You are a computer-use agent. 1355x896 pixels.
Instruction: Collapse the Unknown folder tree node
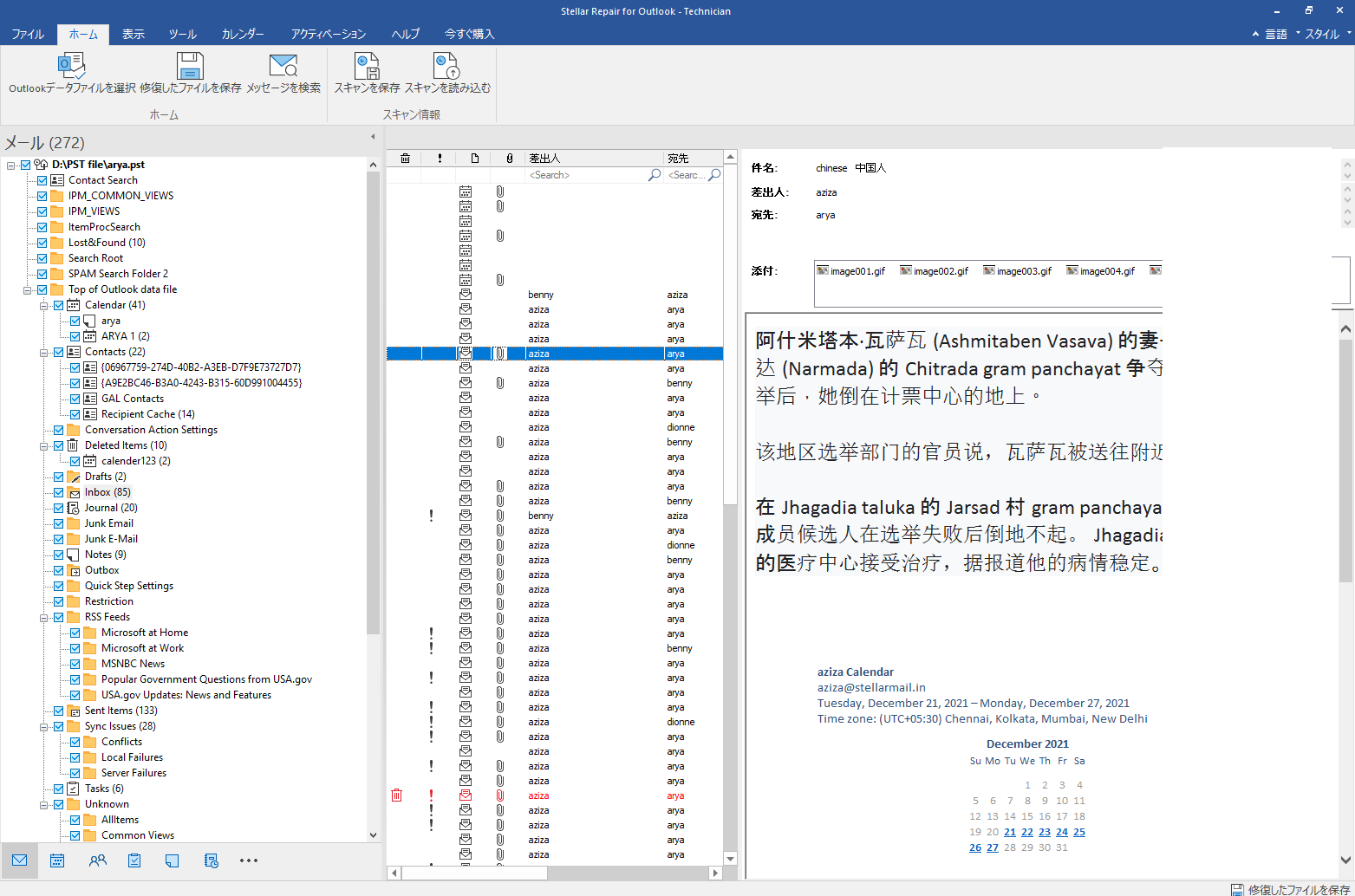(44, 804)
